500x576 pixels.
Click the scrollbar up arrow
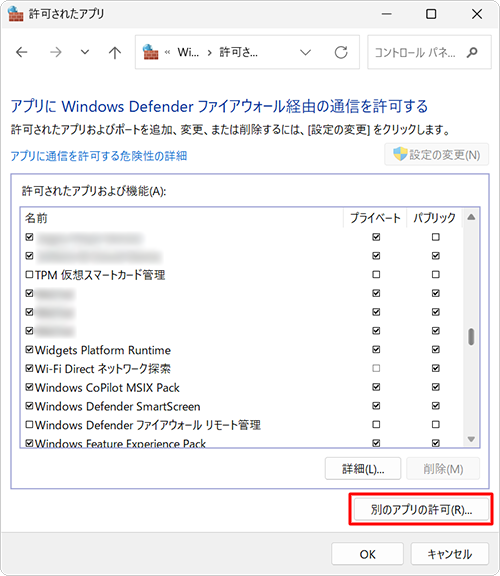pos(471,217)
